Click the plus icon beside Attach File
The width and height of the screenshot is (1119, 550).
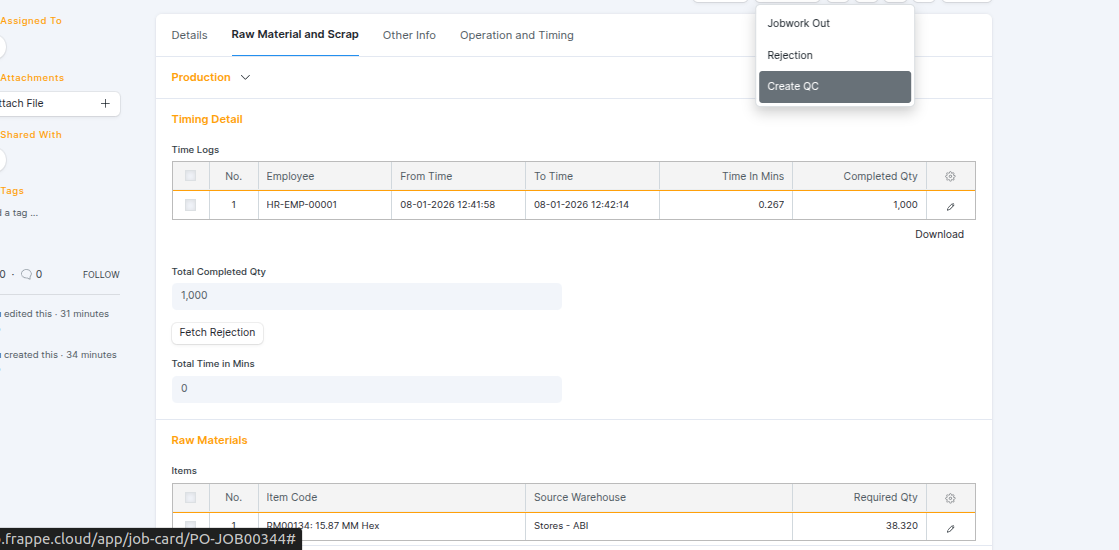tap(105, 103)
